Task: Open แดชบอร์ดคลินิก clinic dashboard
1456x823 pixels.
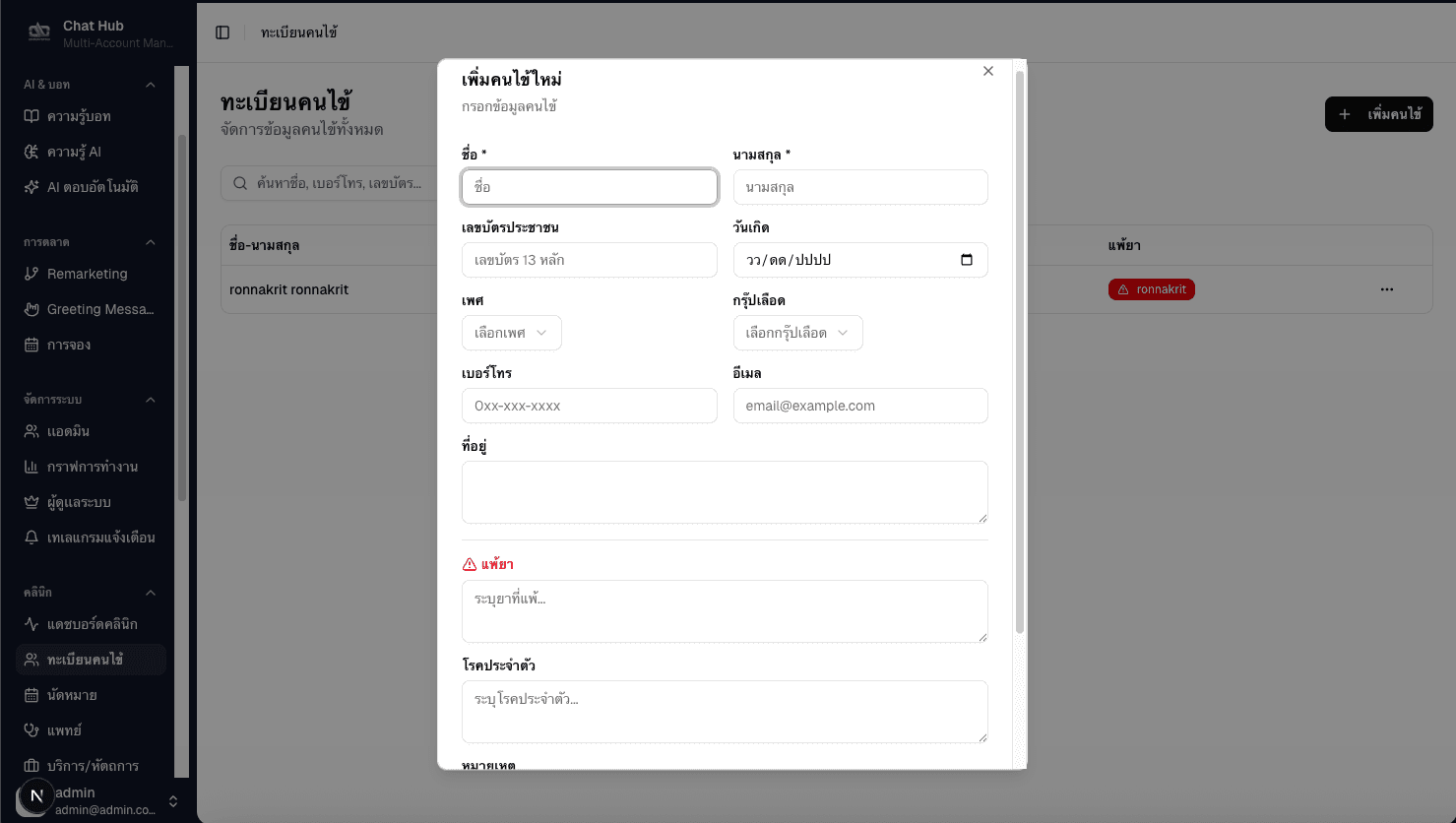Action: 93,623
